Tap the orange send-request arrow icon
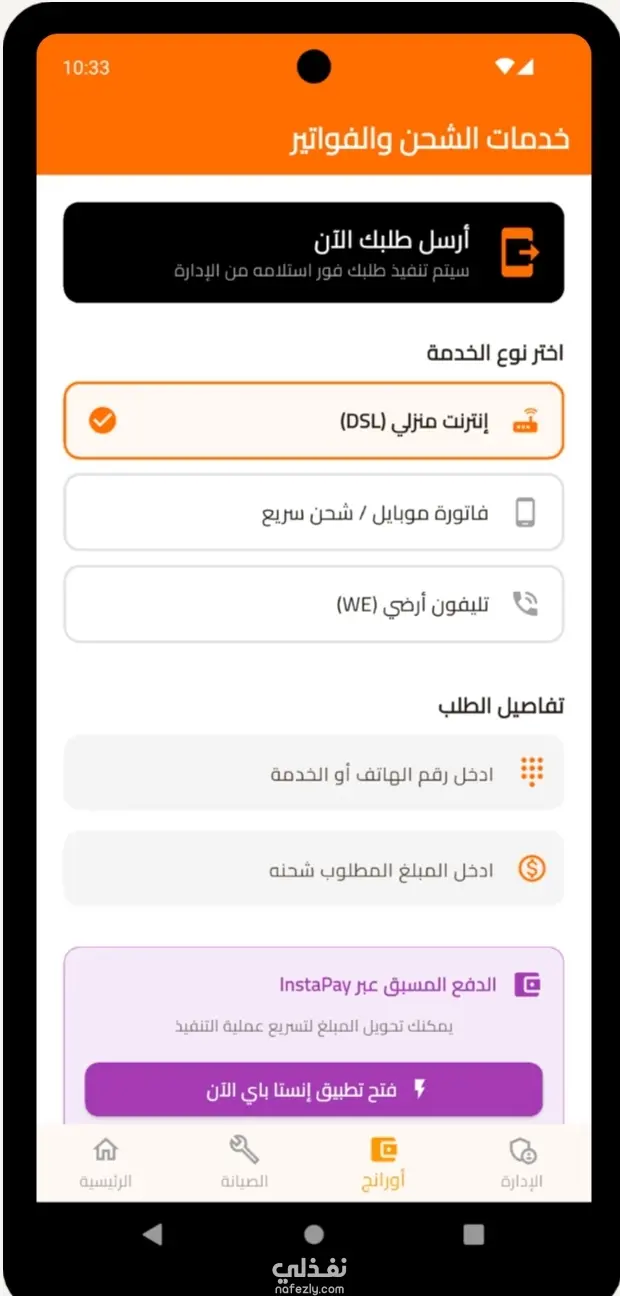 [x=520, y=252]
